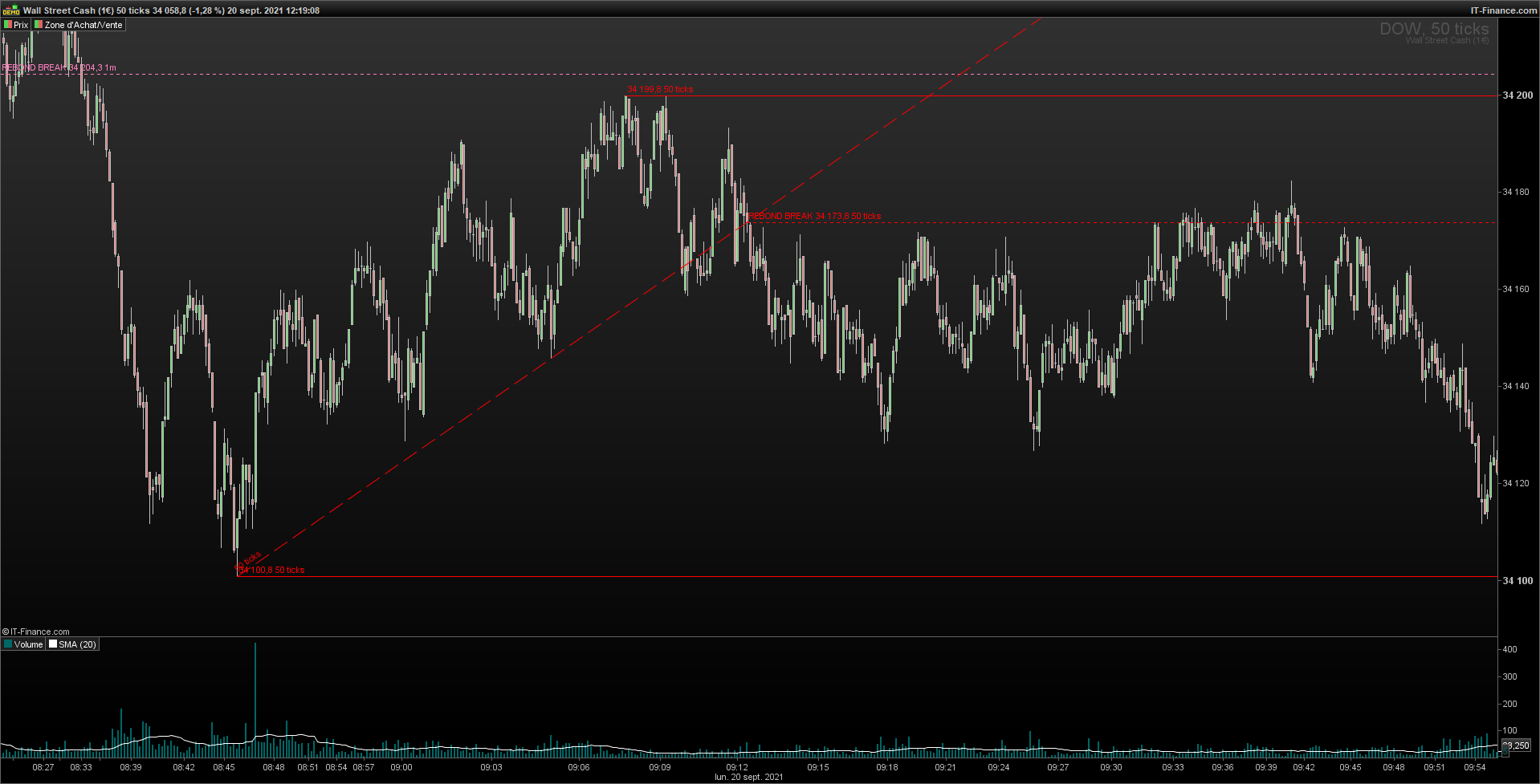1540x784 pixels.
Task: Select the 34 100,8 50 ticks low label
Action: point(271,570)
